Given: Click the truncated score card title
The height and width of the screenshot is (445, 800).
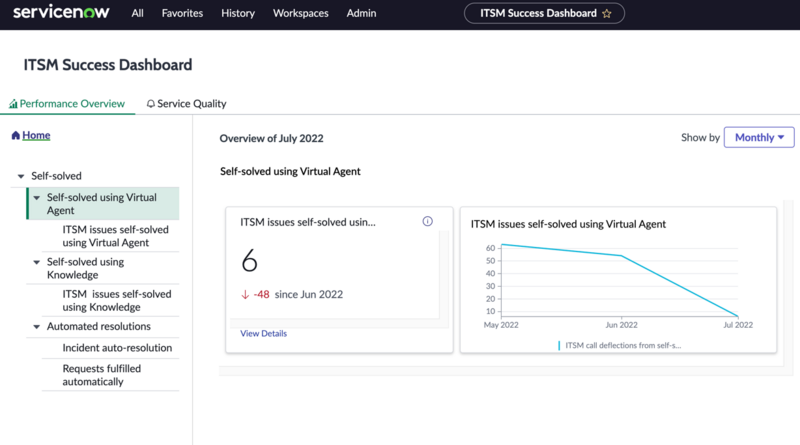Looking at the screenshot, I should (308, 222).
